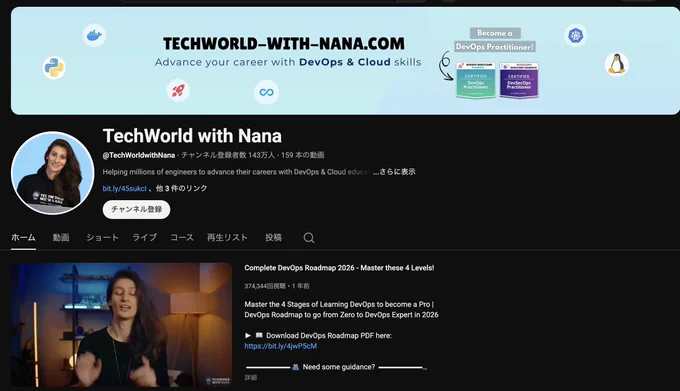Click the TECHWORLD-WITH-NANA.COM banner heading
This screenshot has height=391, width=680.
pyautogui.click(x=284, y=43)
